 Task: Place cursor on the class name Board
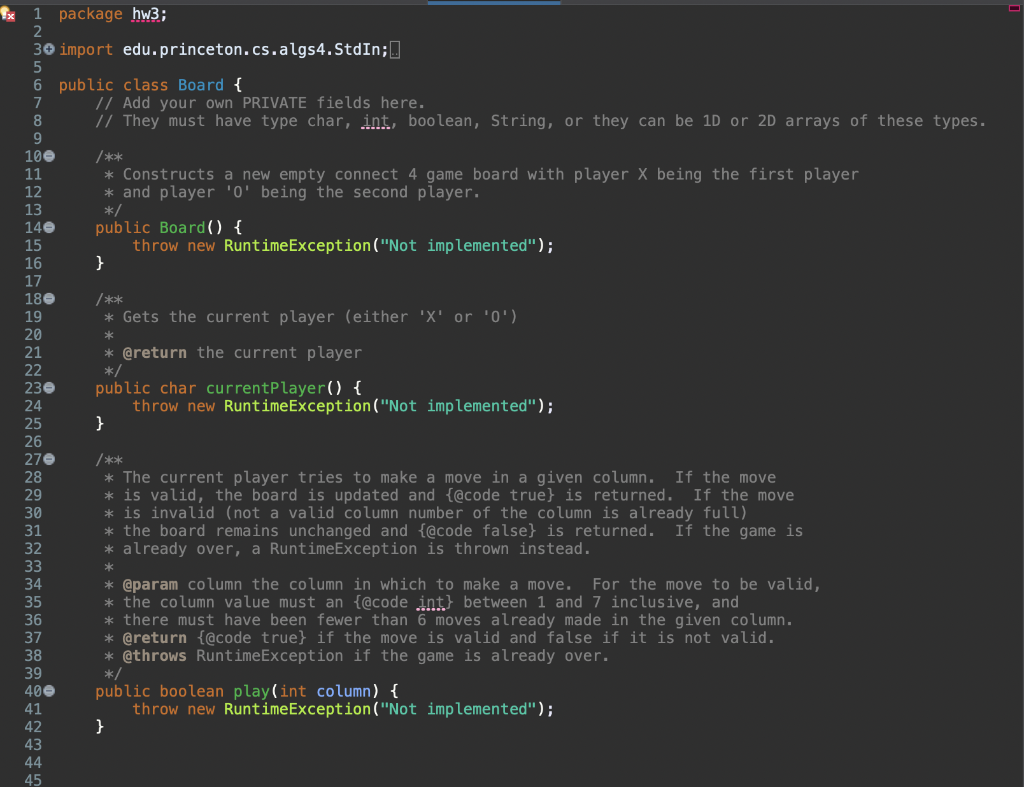pos(201,85)
